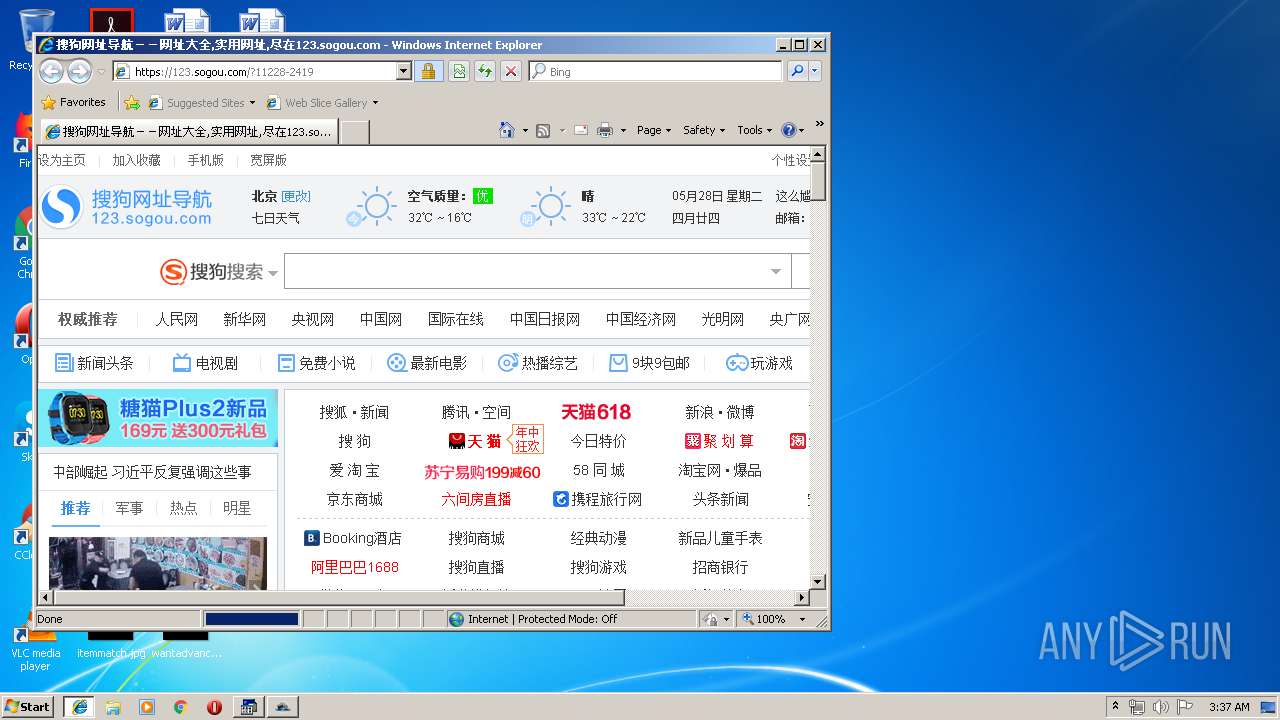
Task: Open Windows Explorer from the taskbar
Action: pyautogui.click(x=113, y=707)
